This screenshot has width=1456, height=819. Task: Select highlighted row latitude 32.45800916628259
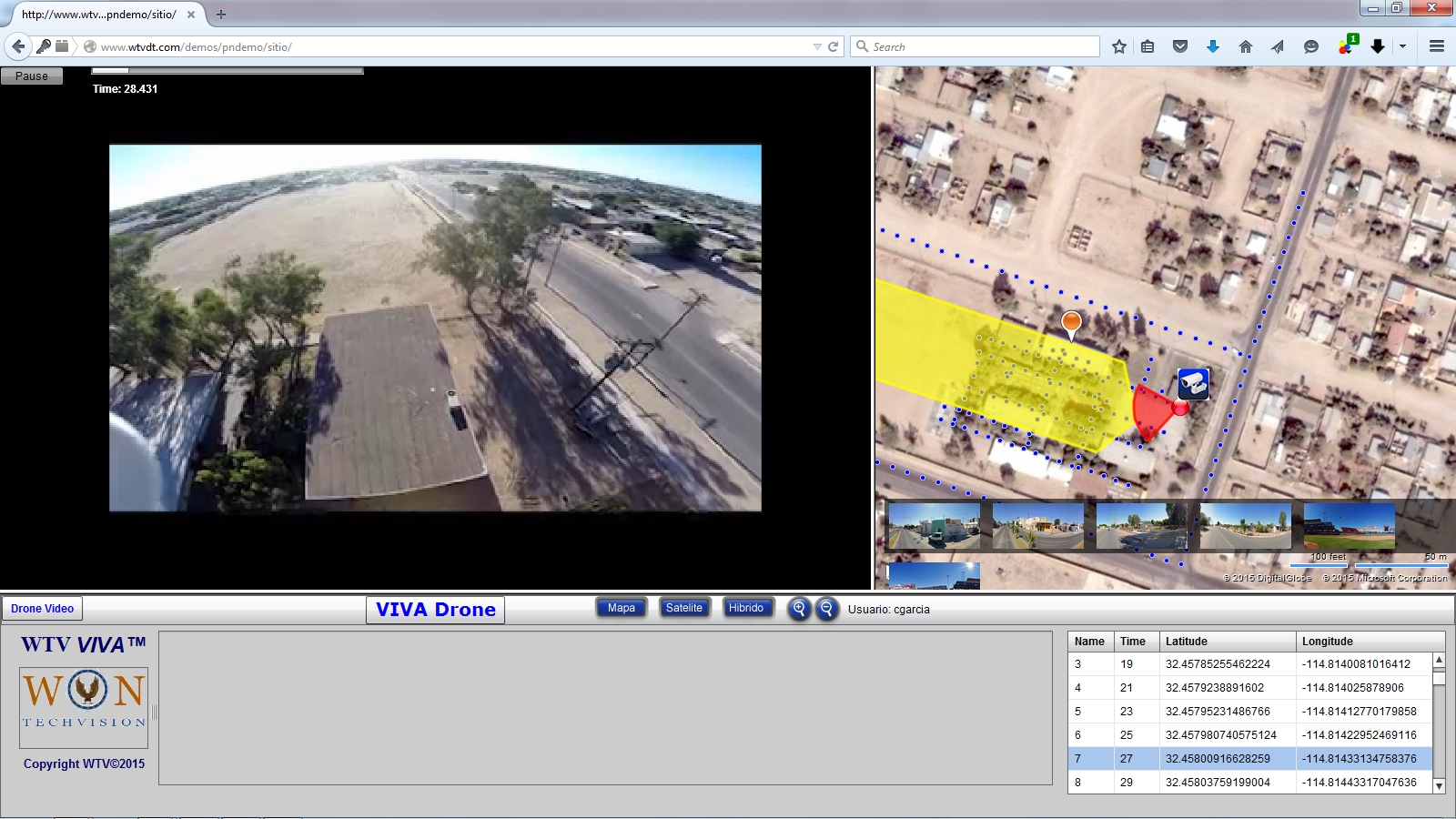pos(1228,759)
